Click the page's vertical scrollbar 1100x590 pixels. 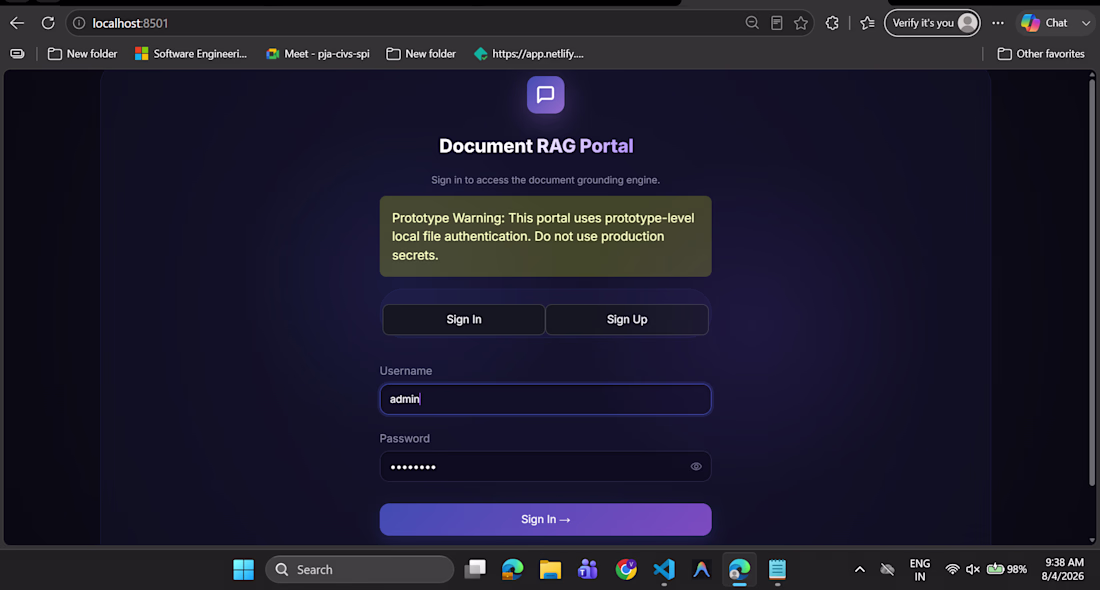click(x=1092, y=281)
